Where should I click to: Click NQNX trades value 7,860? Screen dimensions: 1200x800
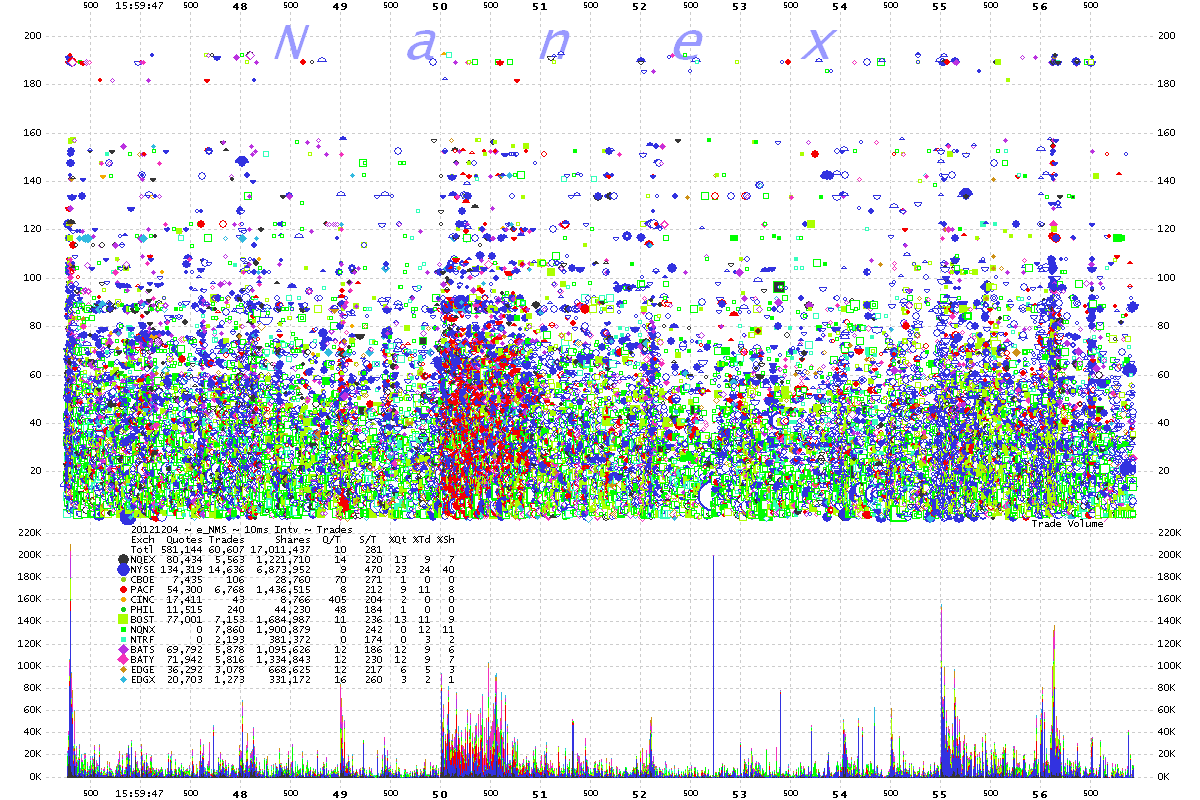click(x=229, y=629)
